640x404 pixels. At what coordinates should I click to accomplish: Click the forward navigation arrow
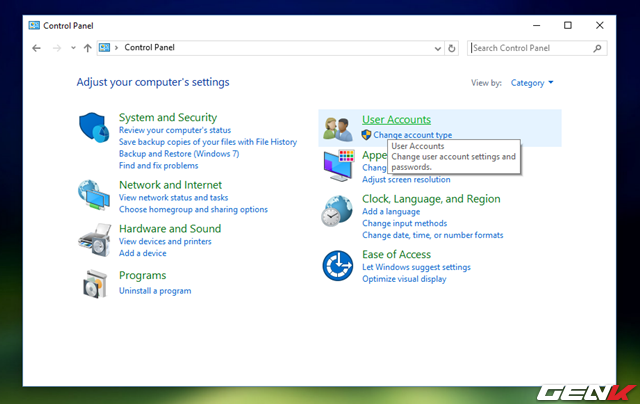pos(57,48)
